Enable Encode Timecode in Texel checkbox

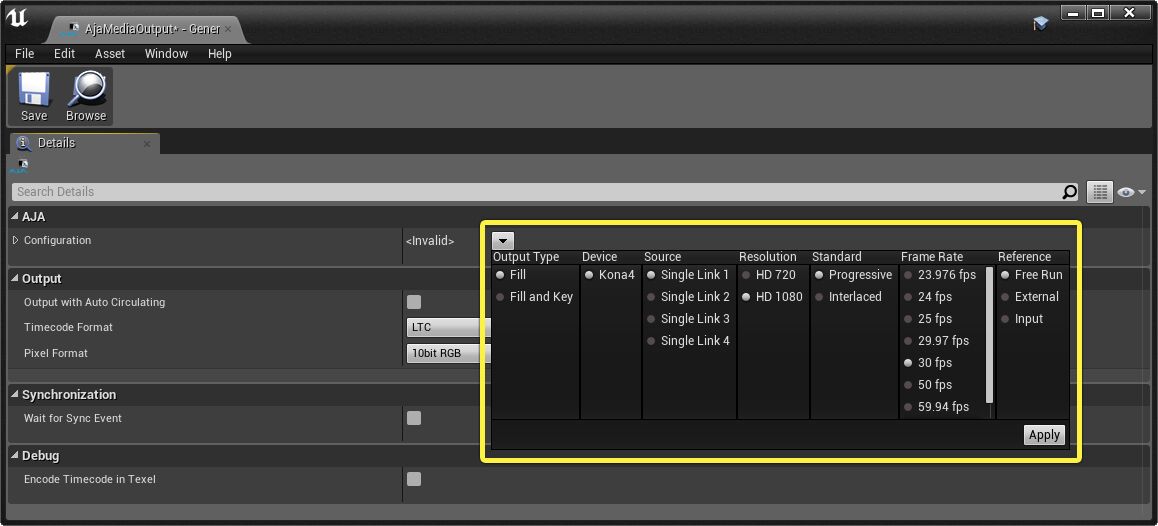(x=414, y=479)
